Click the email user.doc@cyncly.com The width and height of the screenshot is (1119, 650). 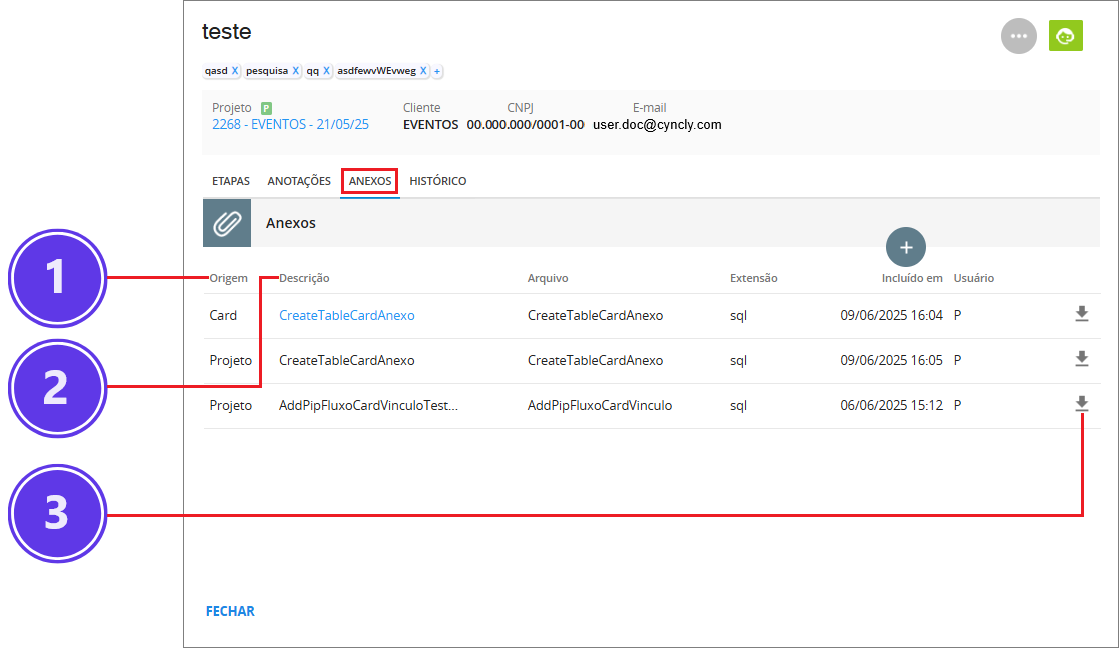tap(657, 124)
